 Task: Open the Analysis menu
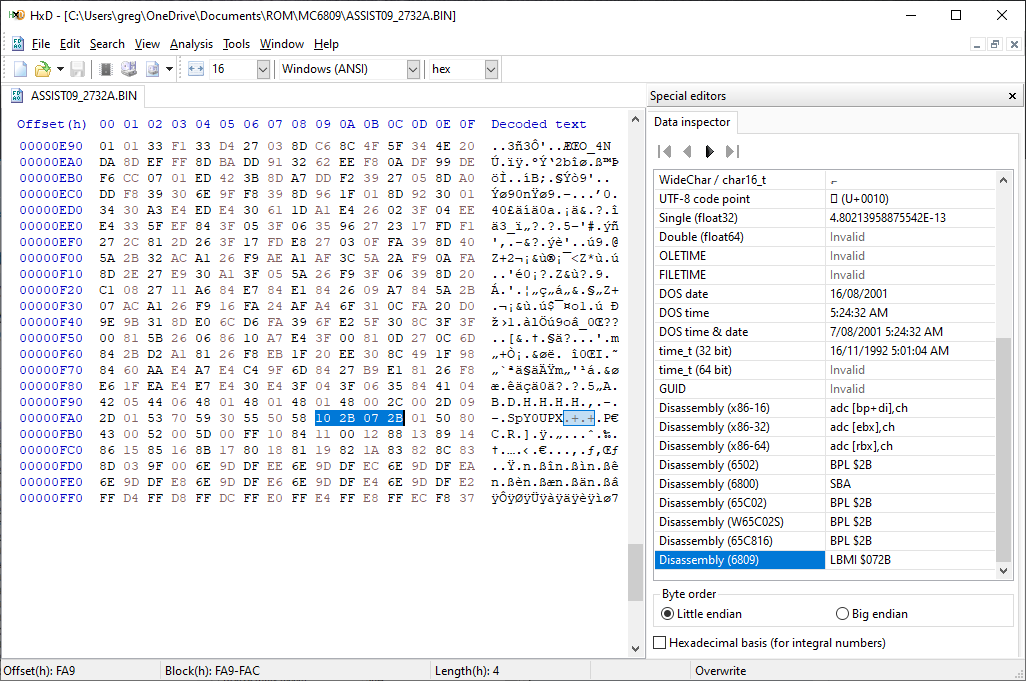click(191, 44)
